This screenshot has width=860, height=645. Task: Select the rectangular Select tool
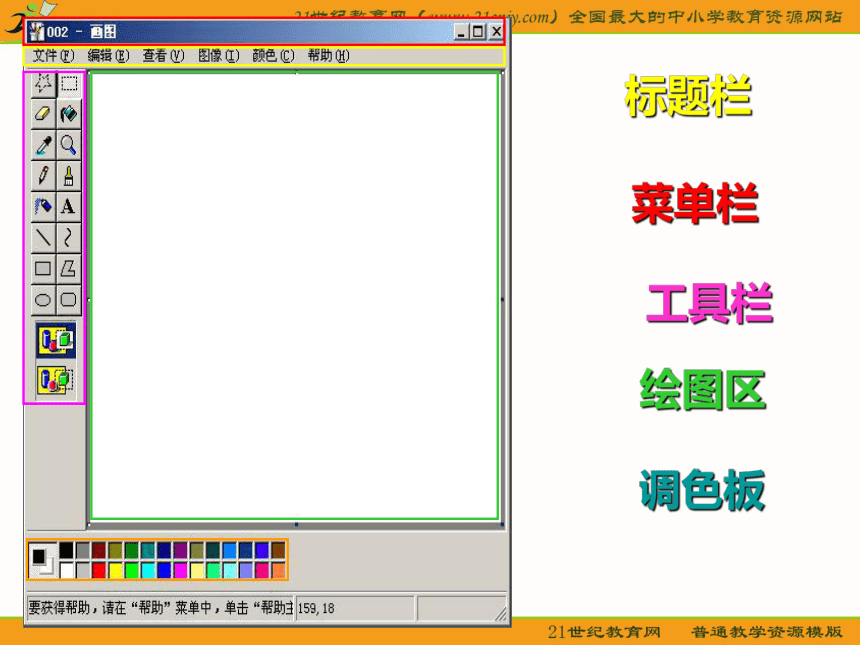[x=69, y=84]
